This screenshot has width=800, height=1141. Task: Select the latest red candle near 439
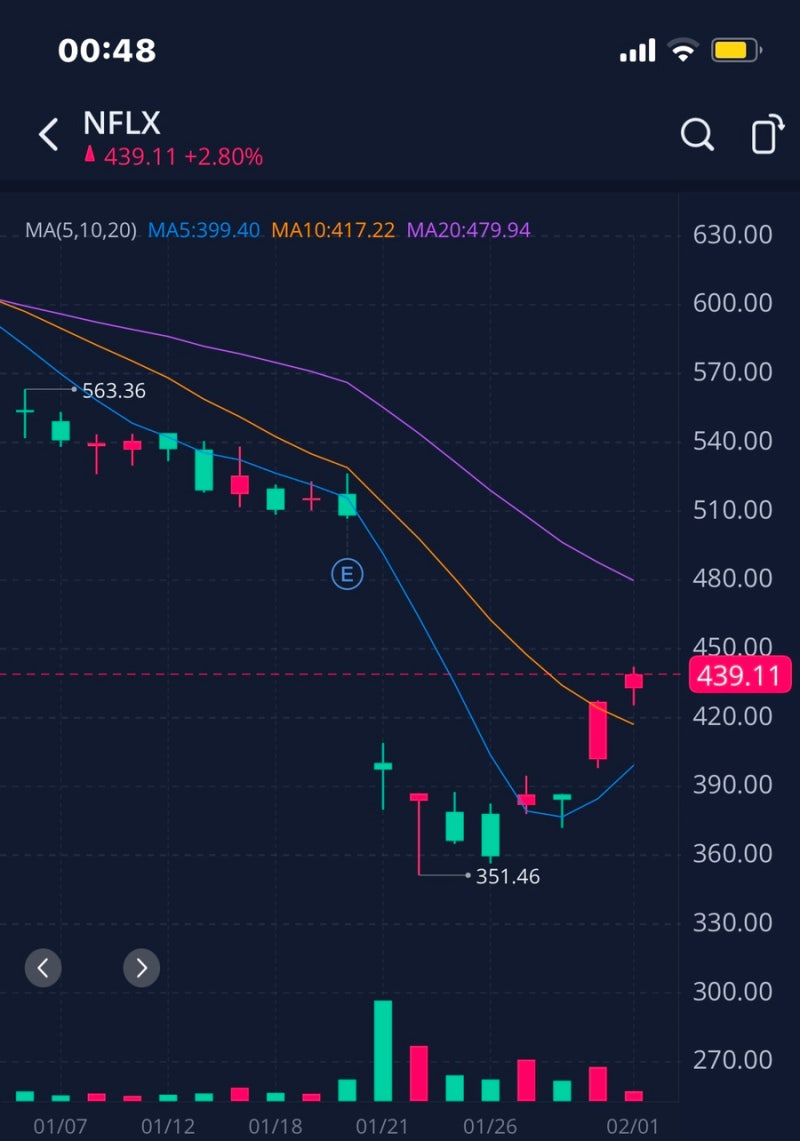pyautogui.click(x=634, y=683)
